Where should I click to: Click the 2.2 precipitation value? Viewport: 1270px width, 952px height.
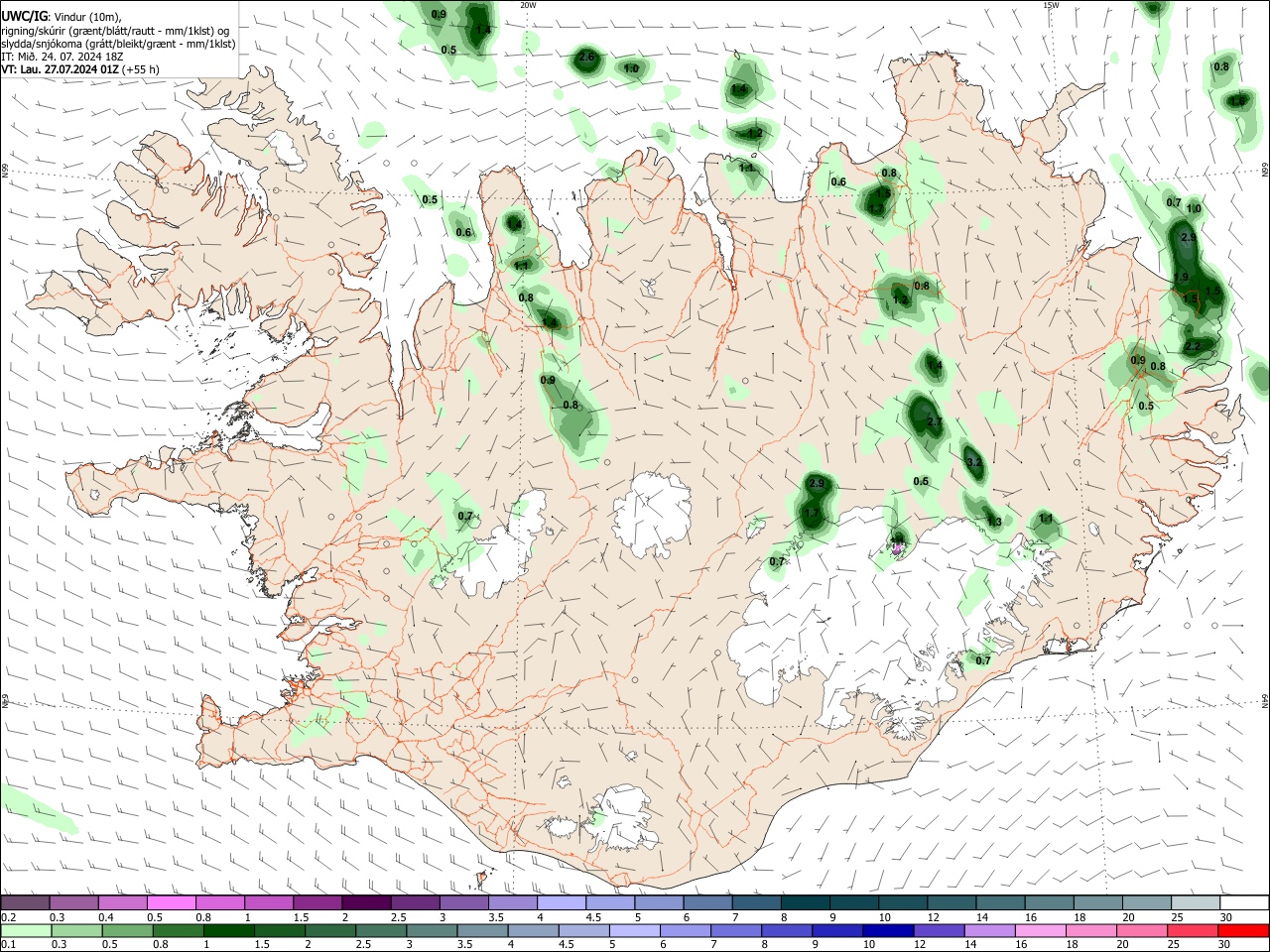point(1193,346)
